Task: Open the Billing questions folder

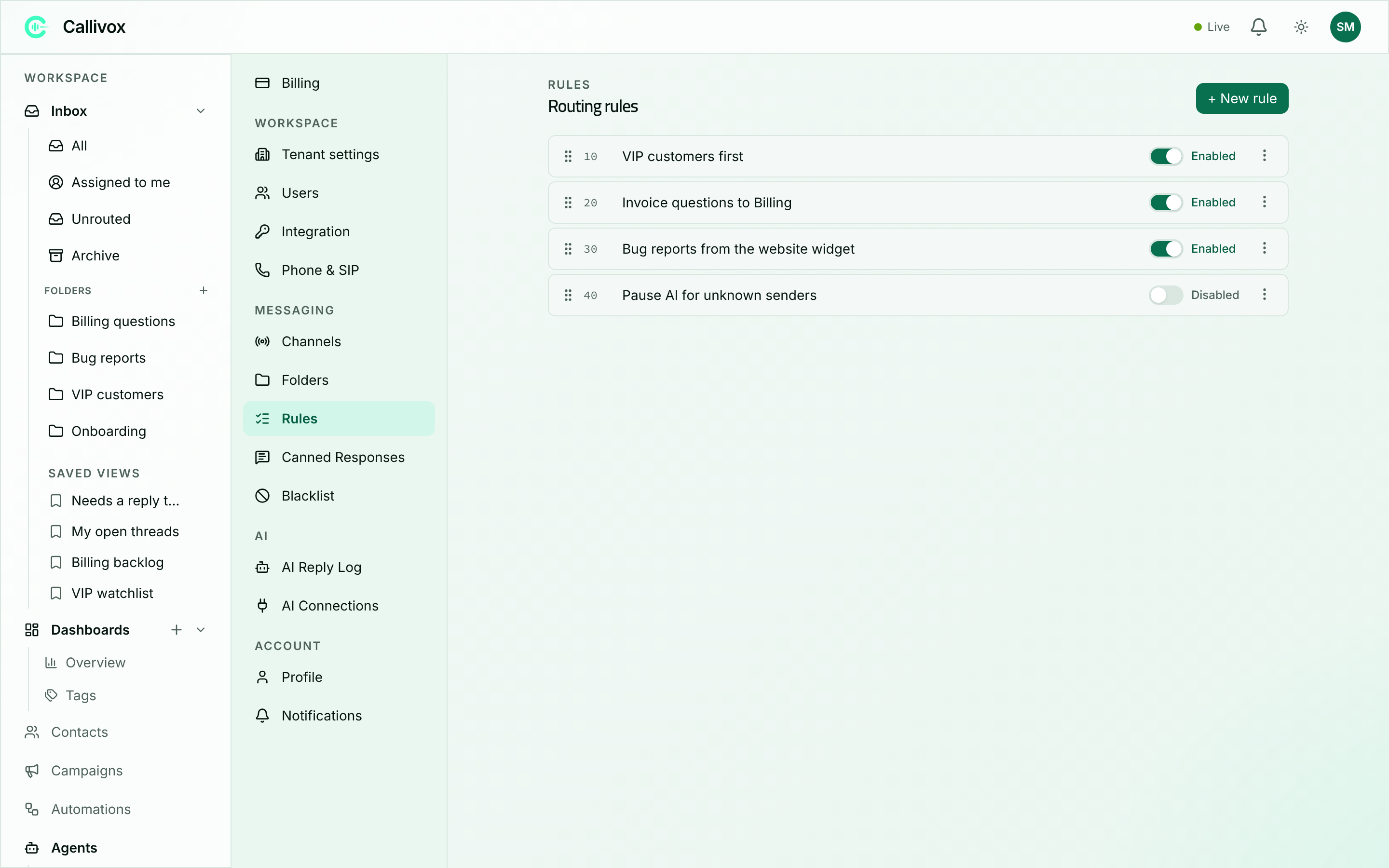Action: point(127,322)
